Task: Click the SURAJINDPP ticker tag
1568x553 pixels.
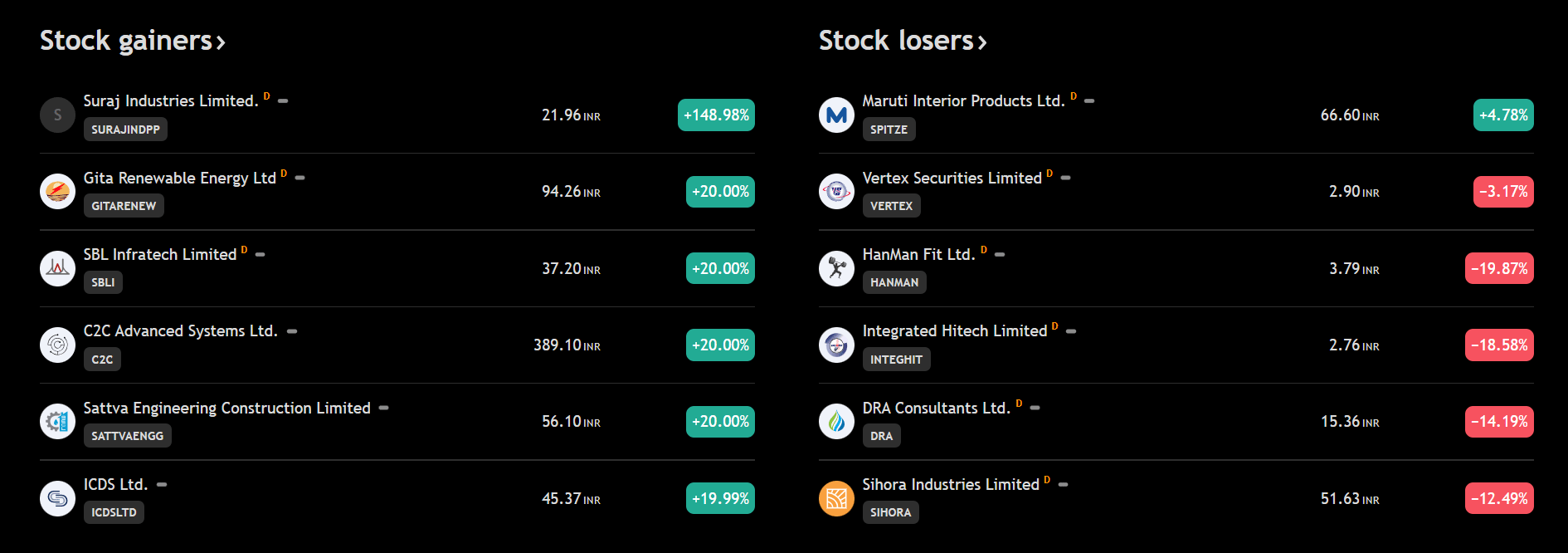Action: [125, 130]
